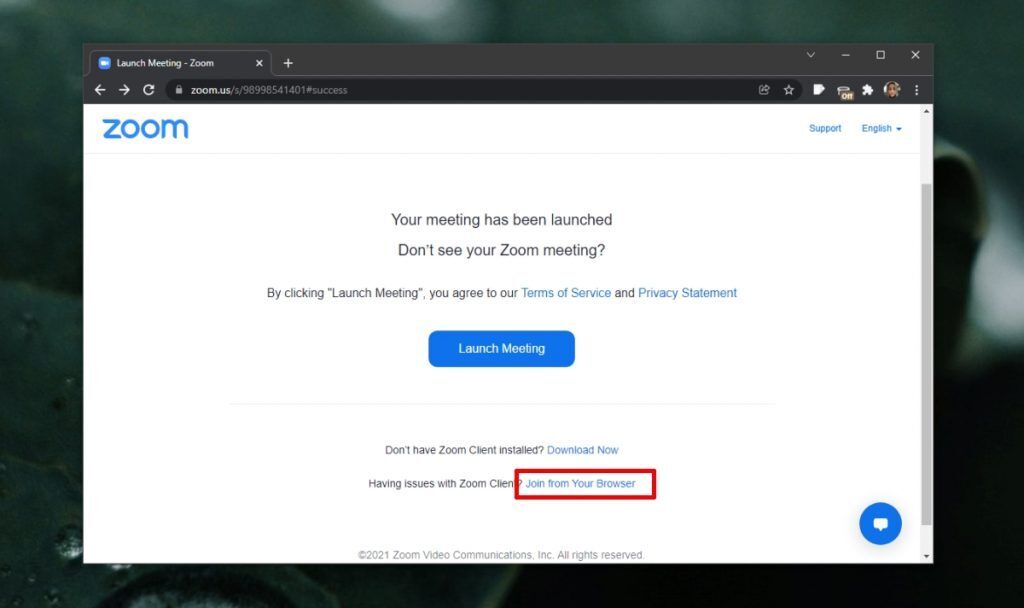Viewport: 1024px width, 608px height.
Task: Click the Zoom logo in the header
Action: 145,128
